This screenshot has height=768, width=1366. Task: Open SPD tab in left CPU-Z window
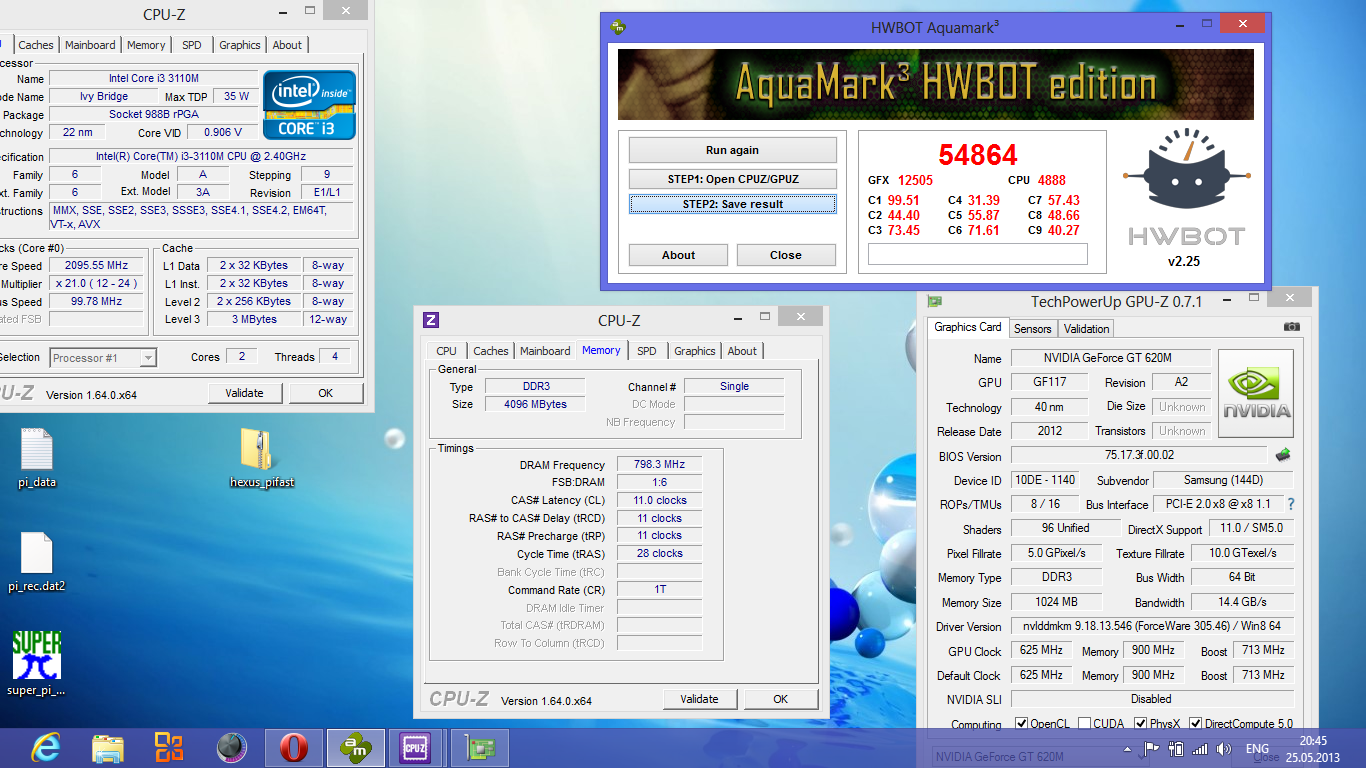pyautogui.click(x=191, y=45)
